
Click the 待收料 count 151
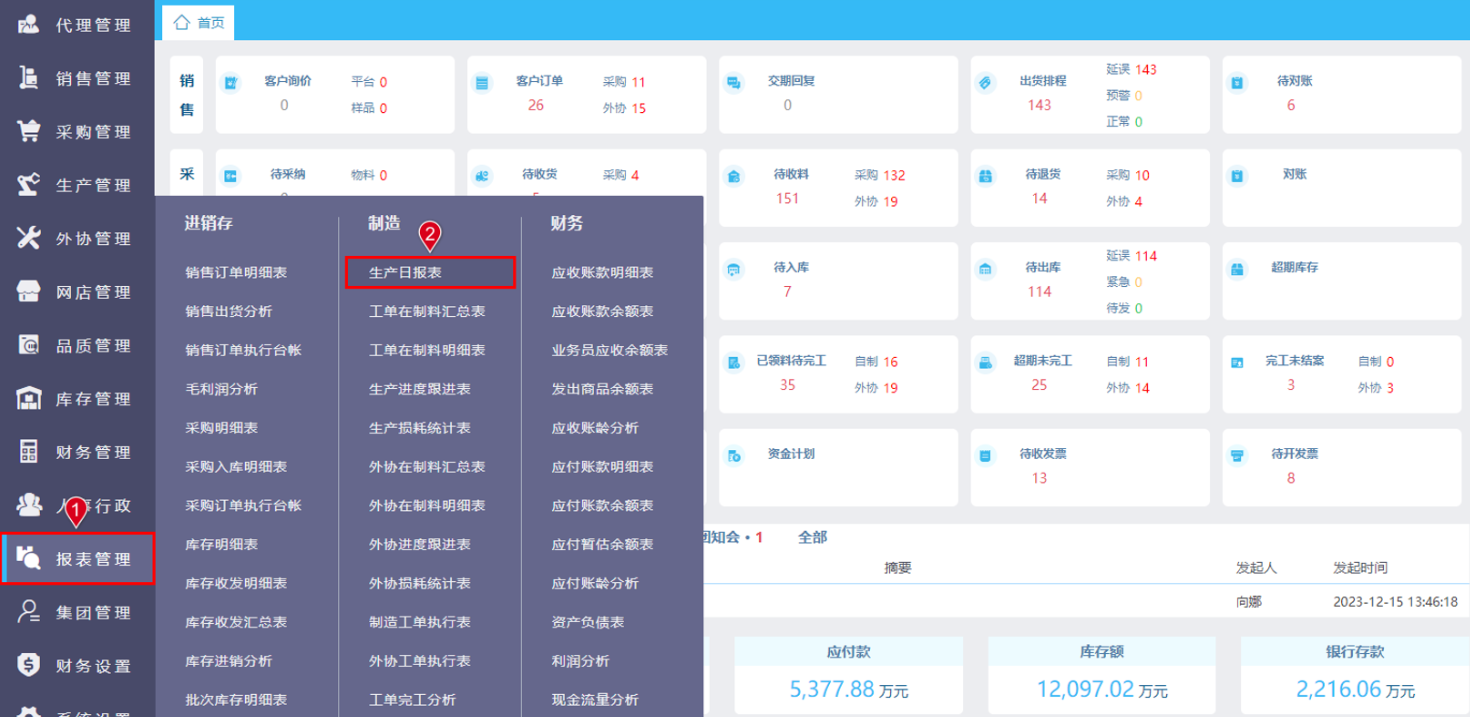click(788, 198)
